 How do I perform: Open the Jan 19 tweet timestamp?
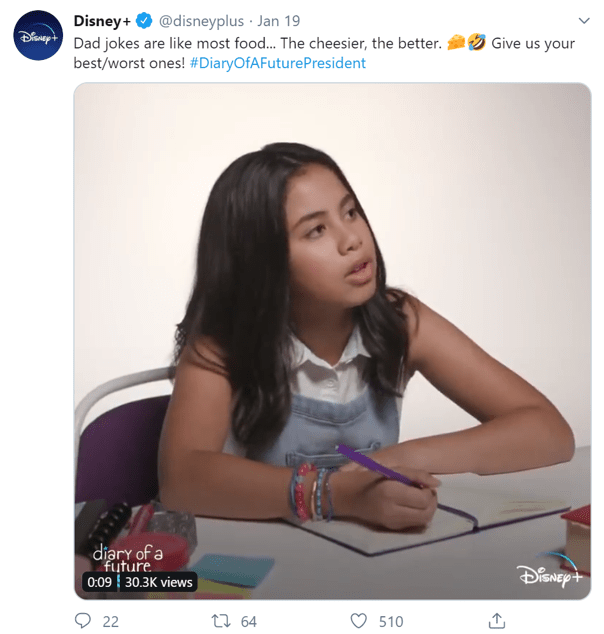(279, 21)
